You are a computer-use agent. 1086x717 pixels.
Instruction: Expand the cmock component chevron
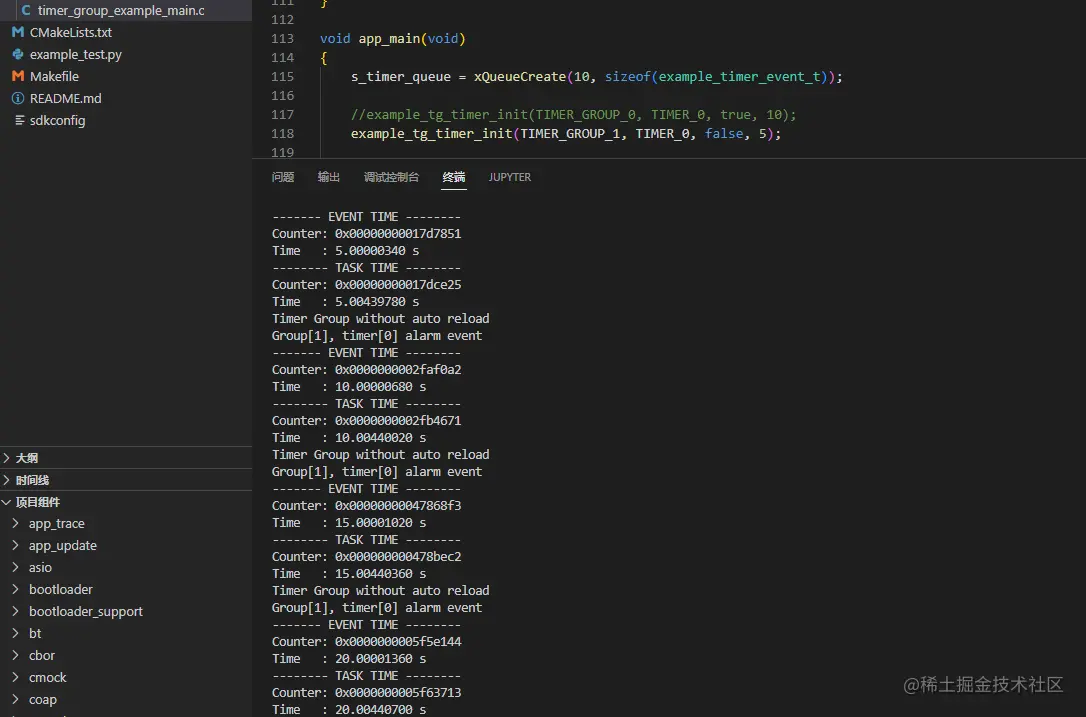click(x=15, y=678)
